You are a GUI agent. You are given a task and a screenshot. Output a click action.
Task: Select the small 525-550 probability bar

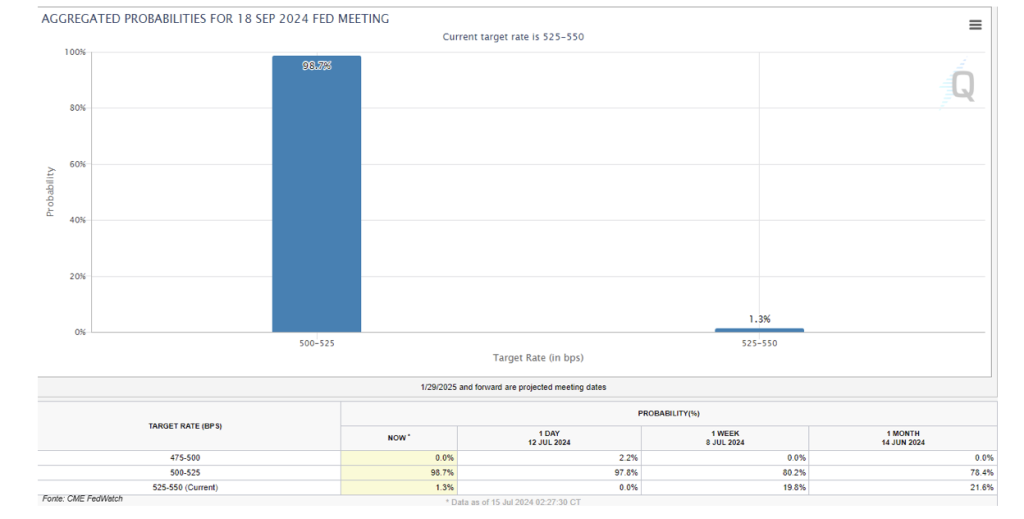coord(760,330)
